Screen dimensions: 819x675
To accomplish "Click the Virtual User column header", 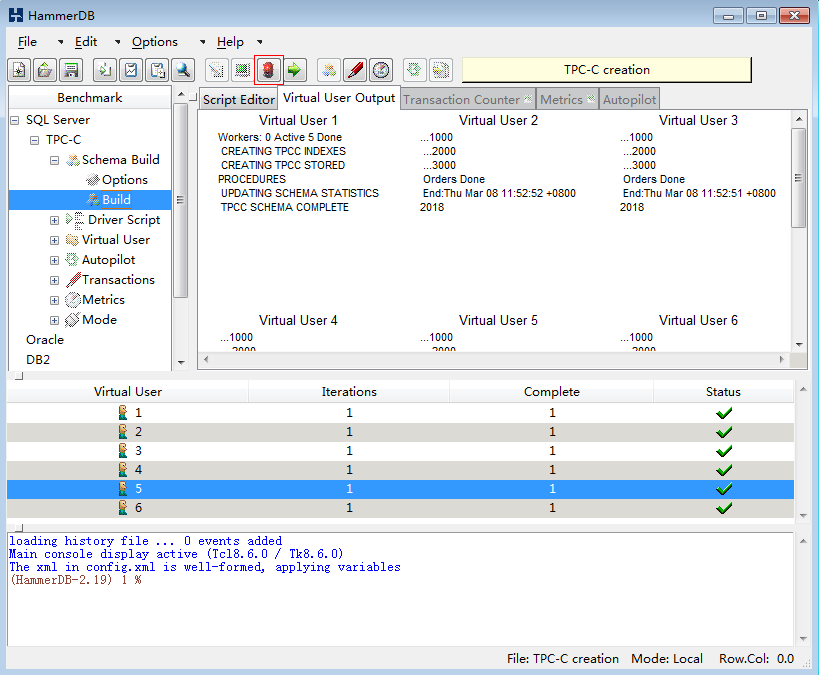I will pos(127,392).
